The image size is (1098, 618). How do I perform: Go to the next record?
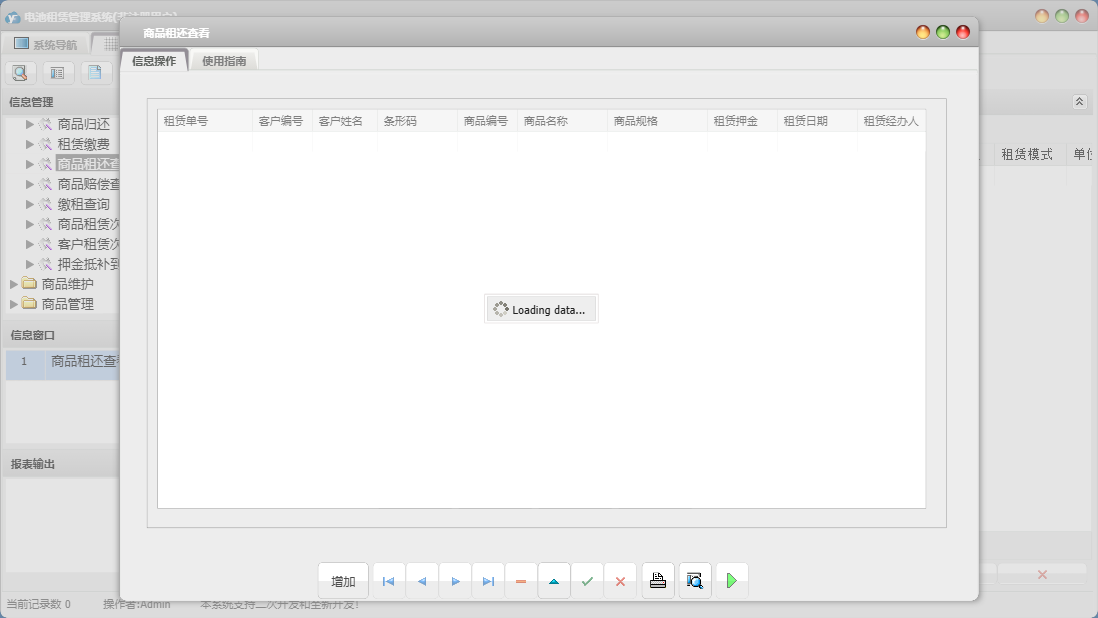(455, 581)
